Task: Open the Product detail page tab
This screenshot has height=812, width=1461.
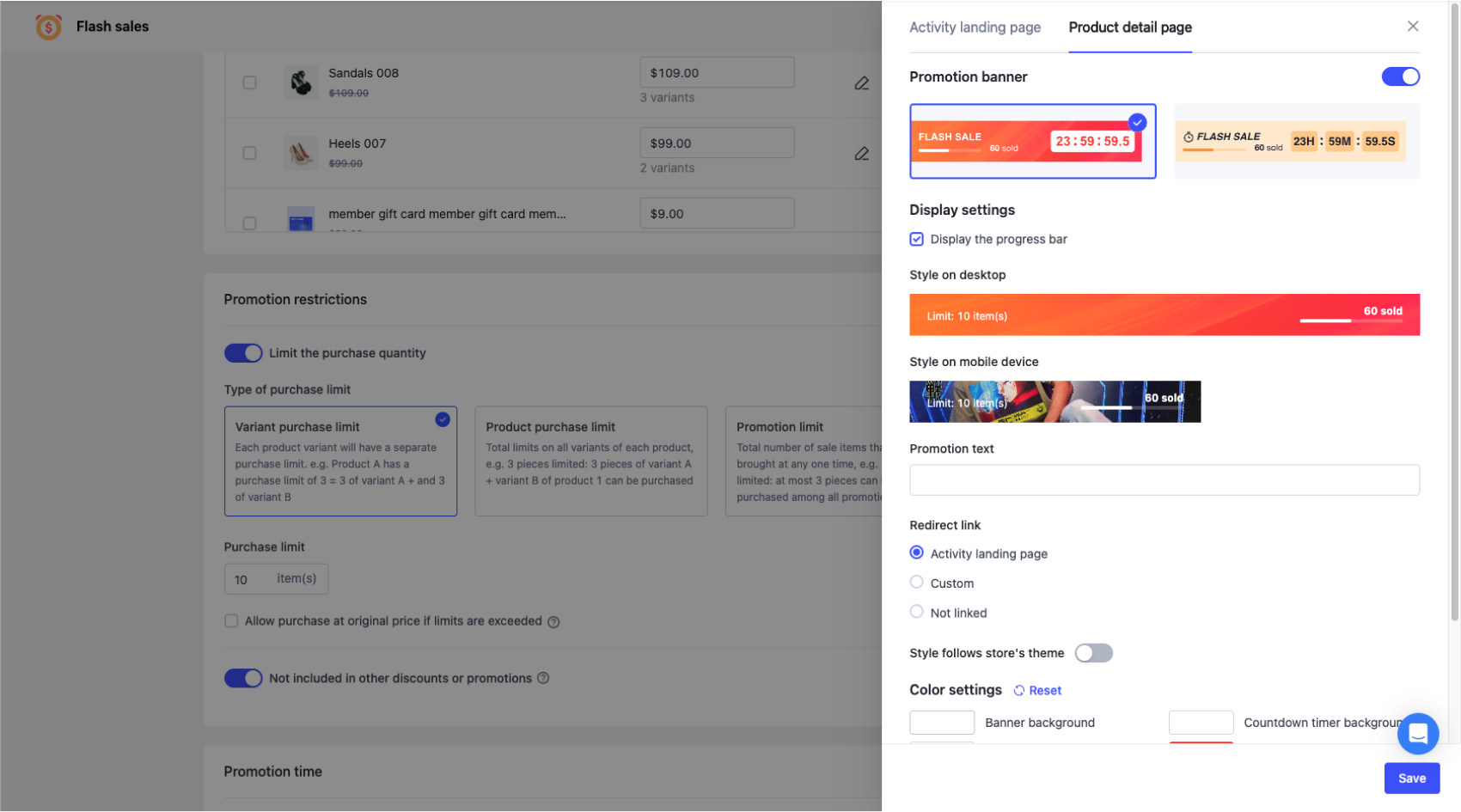Action: coord(1129,27)
